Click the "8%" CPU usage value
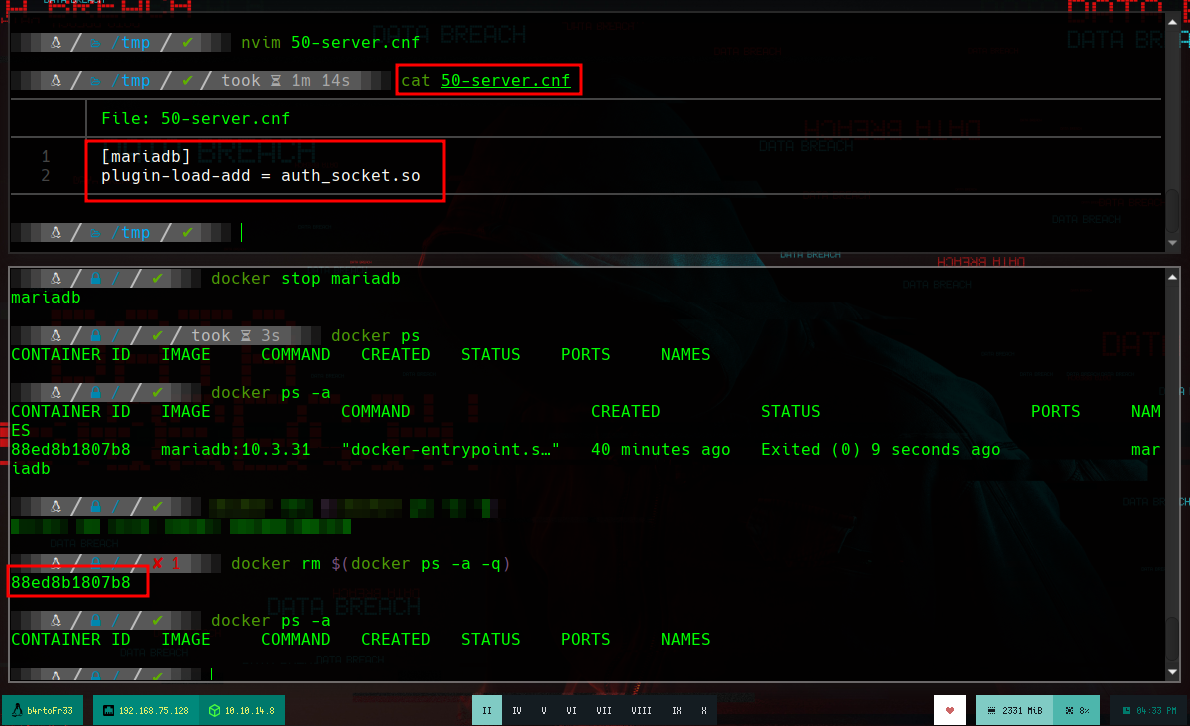 tap(1085, 711)
